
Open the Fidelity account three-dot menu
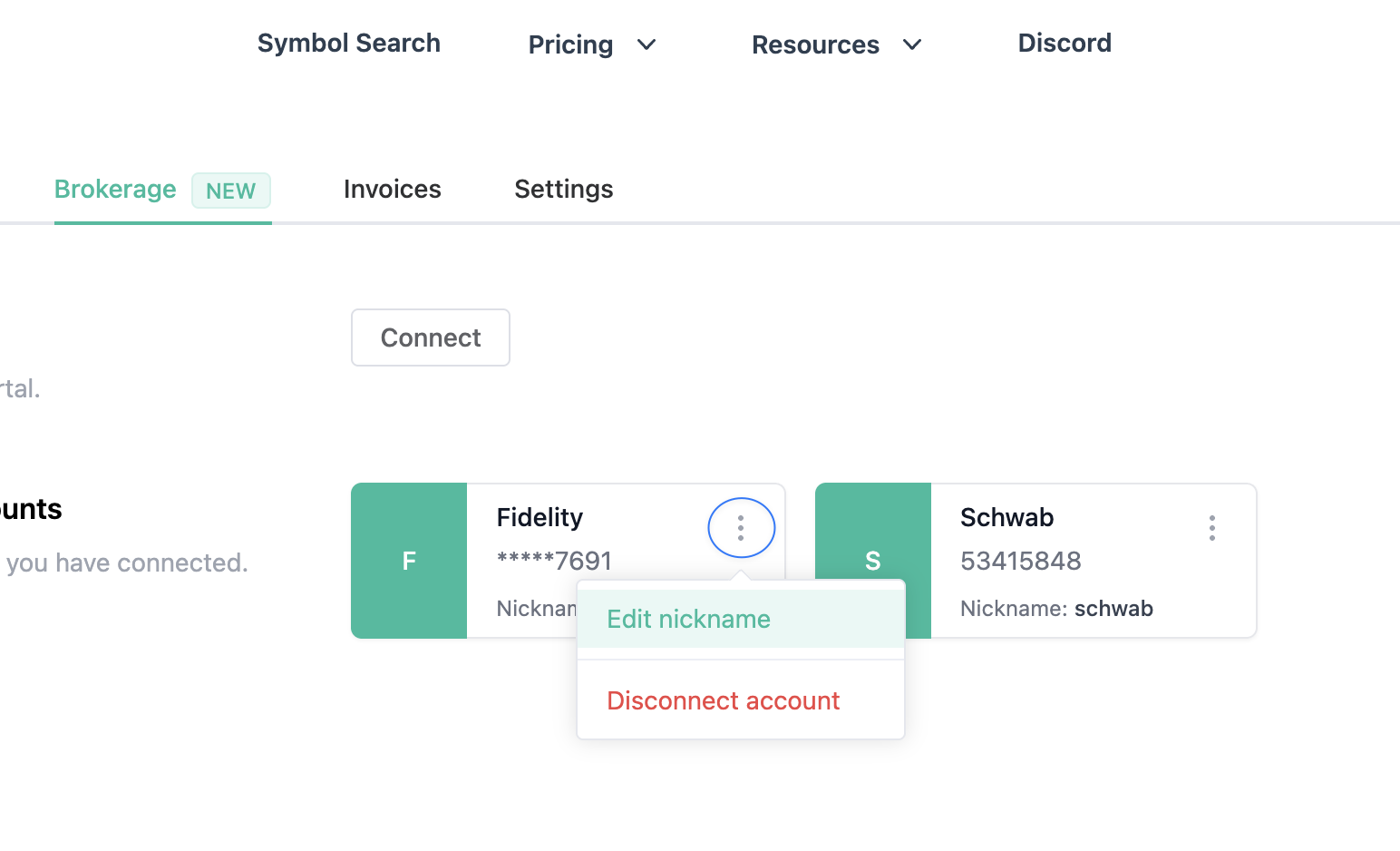pos(741,528)
